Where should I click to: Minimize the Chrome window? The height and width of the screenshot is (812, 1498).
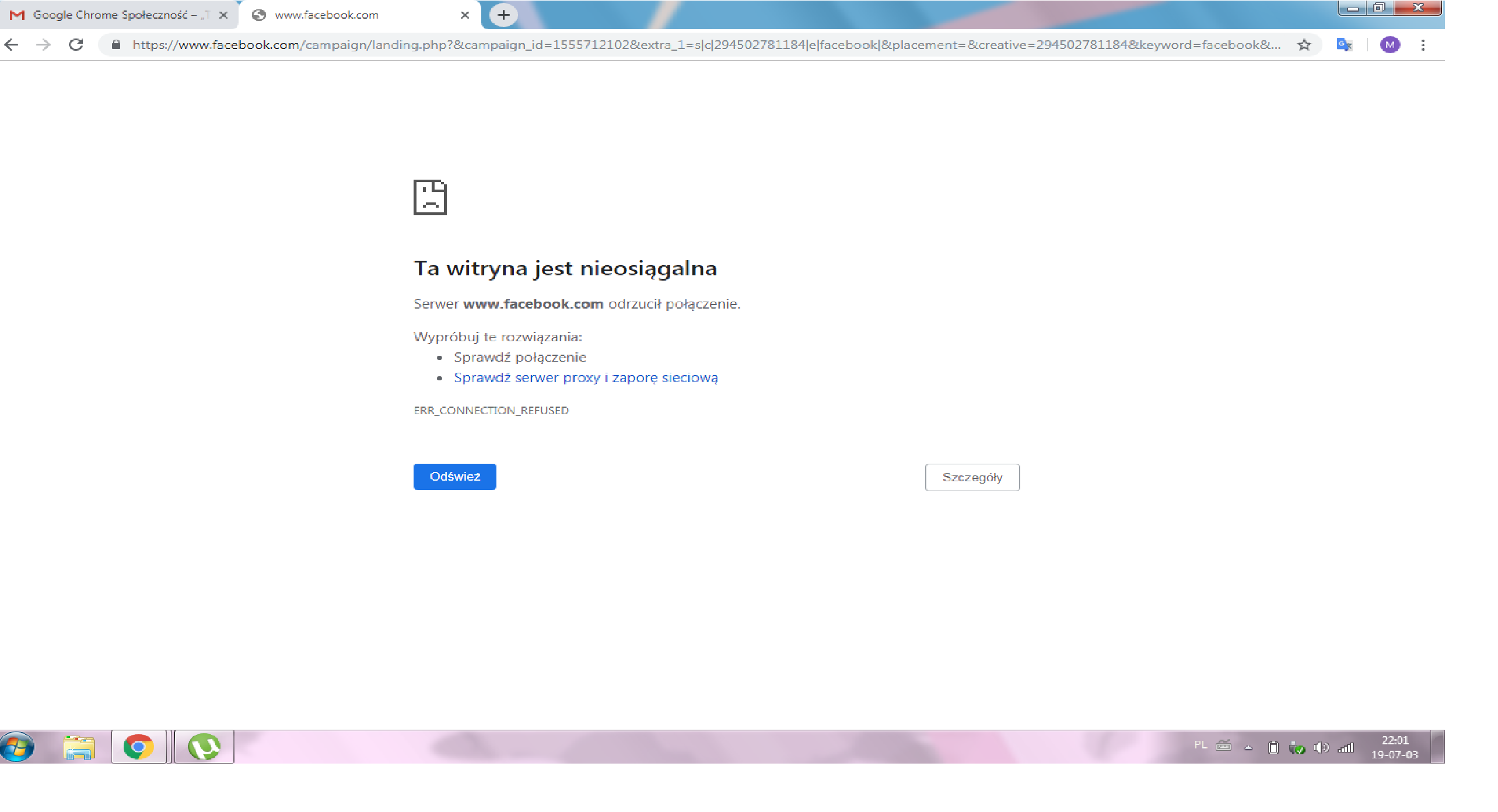coord(1353,8)
